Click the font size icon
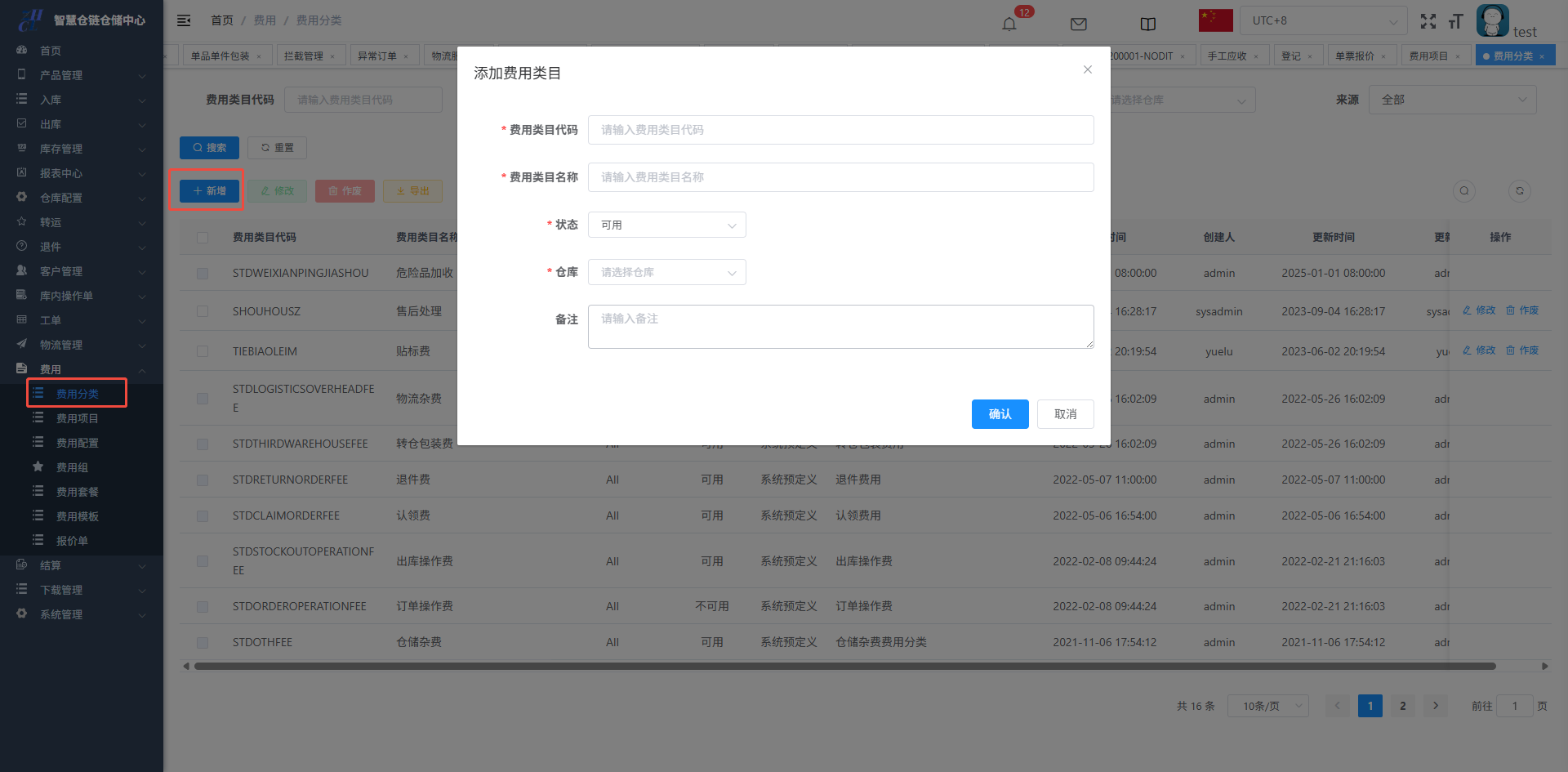The width and height of the screenshot is (1568, 772). coord(1455,22)
